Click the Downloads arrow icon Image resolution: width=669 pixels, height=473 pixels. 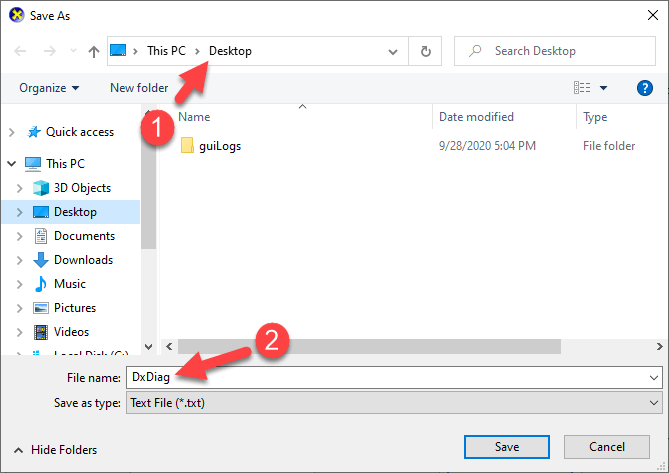pyautogui.click(x=41, y=260)
